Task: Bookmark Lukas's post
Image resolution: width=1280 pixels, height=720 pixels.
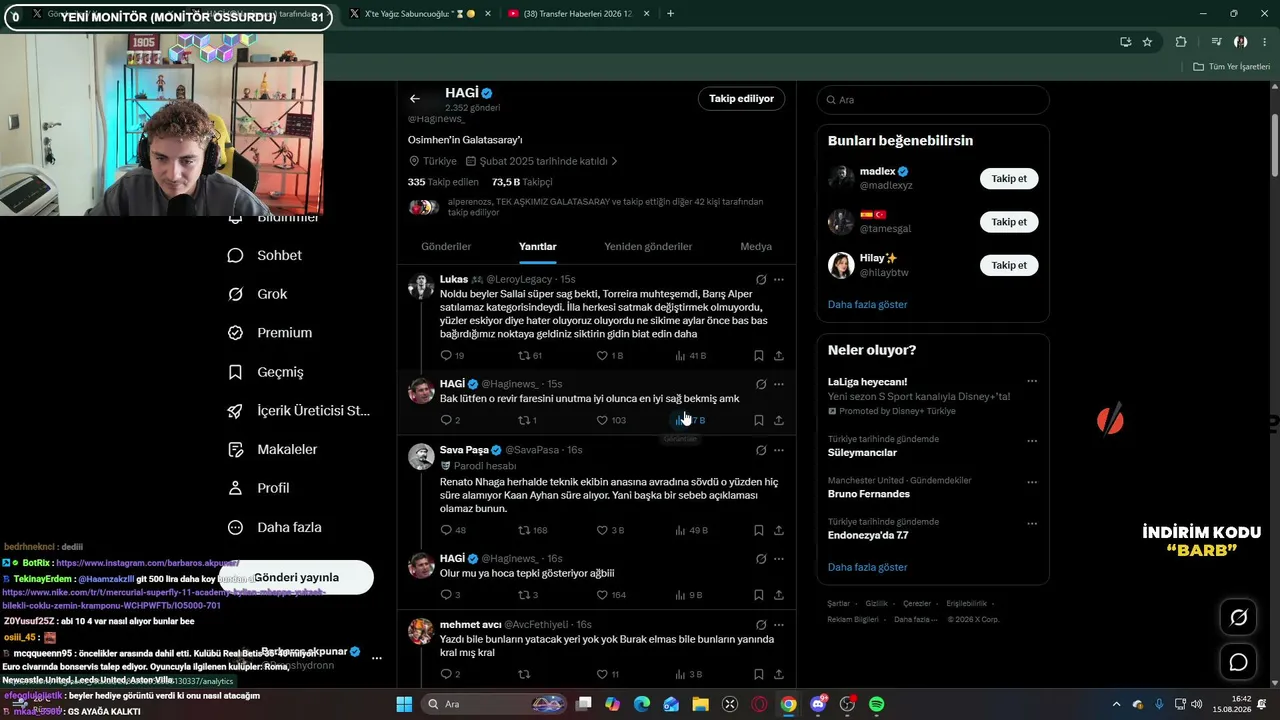Action: (759, 356)
